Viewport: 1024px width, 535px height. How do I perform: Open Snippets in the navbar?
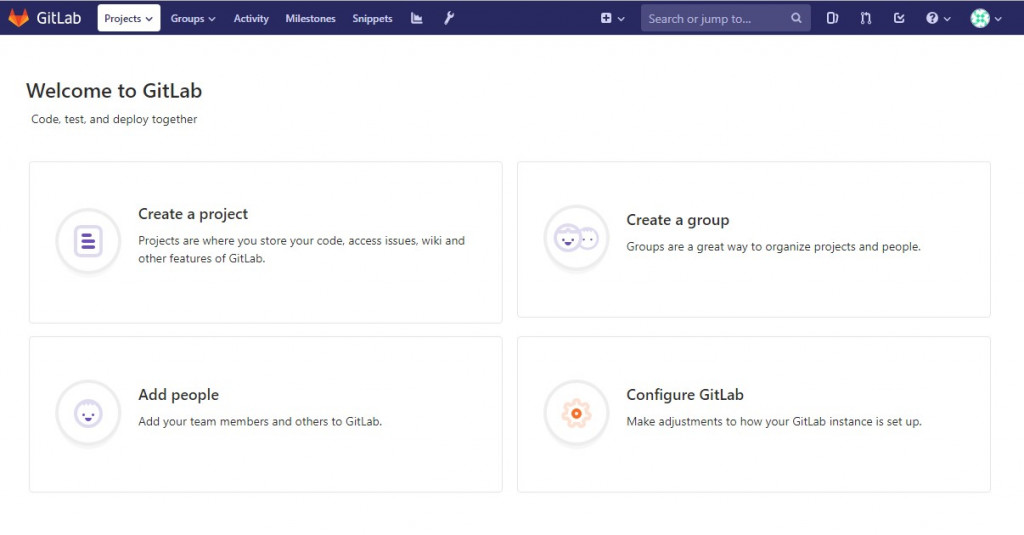click(372, 18)
